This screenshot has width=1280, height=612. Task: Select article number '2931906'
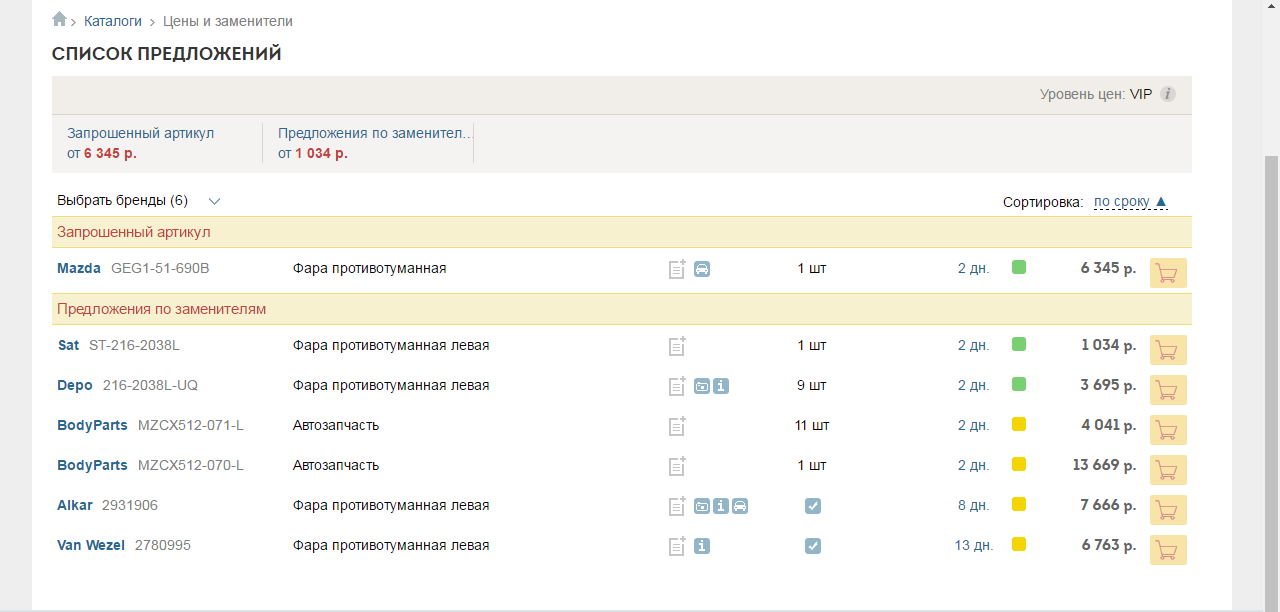pos(130,505)
